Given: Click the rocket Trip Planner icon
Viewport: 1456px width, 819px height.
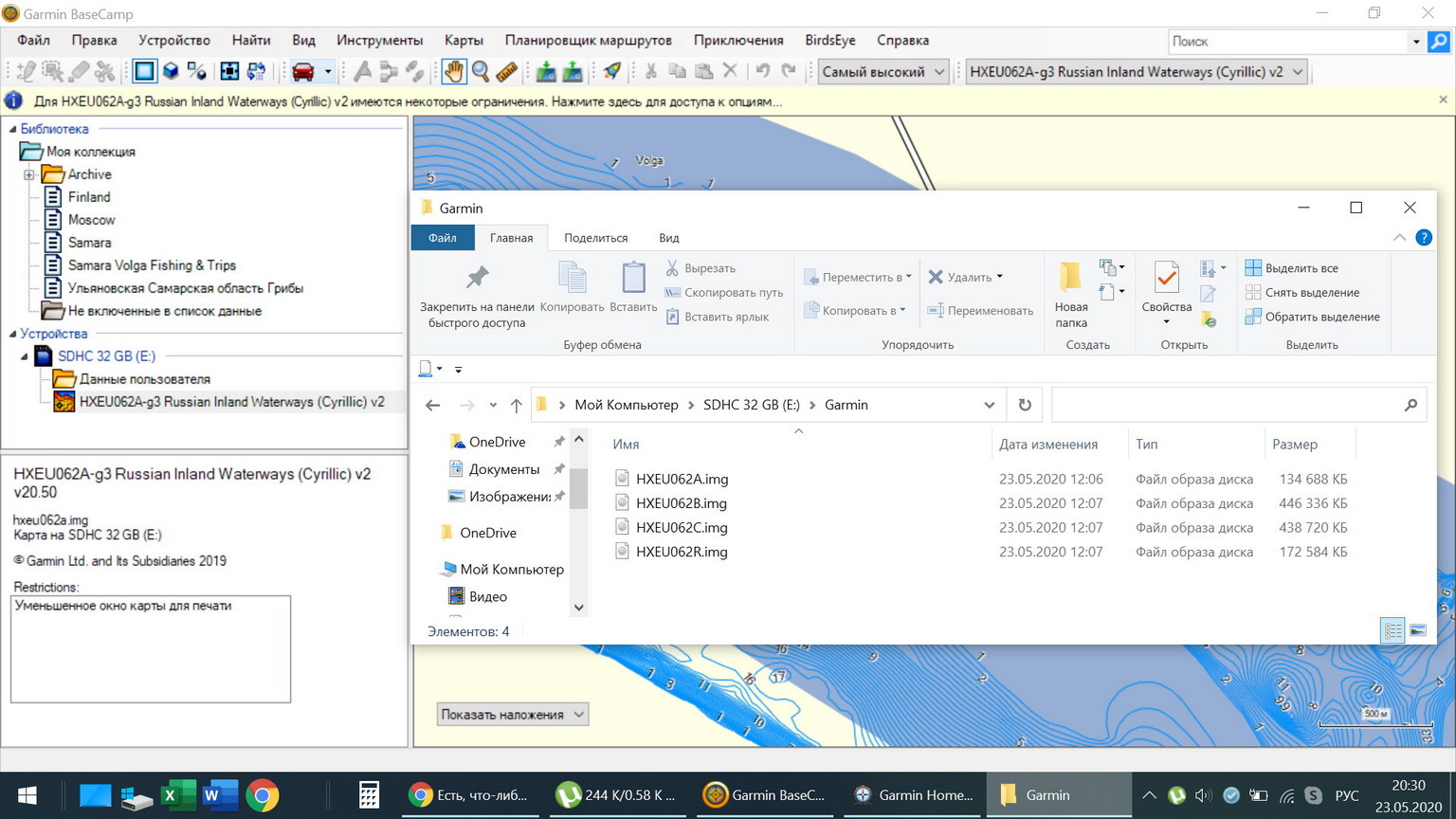Looking at the screenshot, I should [611, 71].
